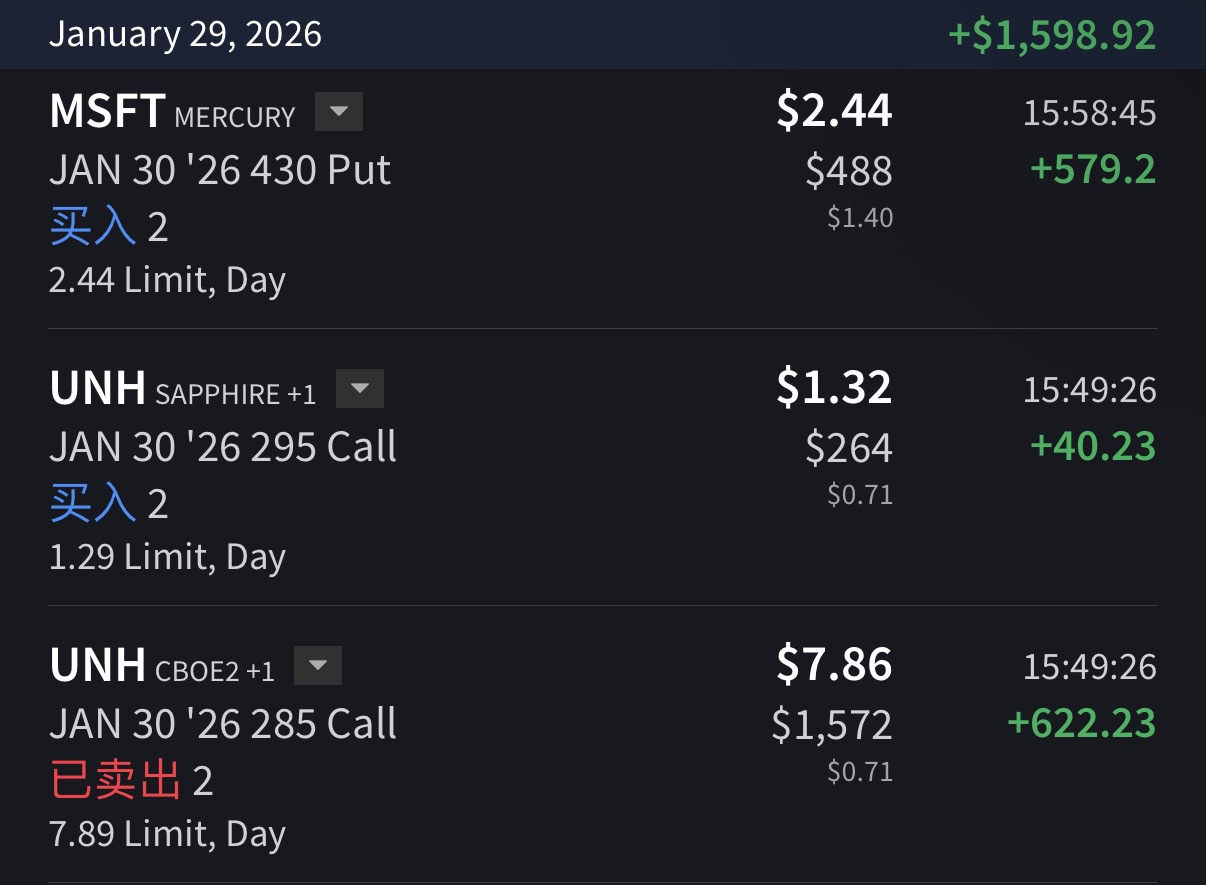Viewport: 1206px width, 885px height.
Task: Expand the UNH CBOE2 +1 dropdown arrow
Action: tap(318, 666)
